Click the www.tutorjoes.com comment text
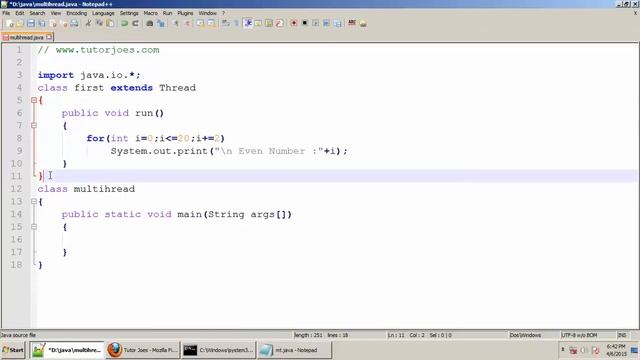This screenshot has height=360, width=640. 107,50
